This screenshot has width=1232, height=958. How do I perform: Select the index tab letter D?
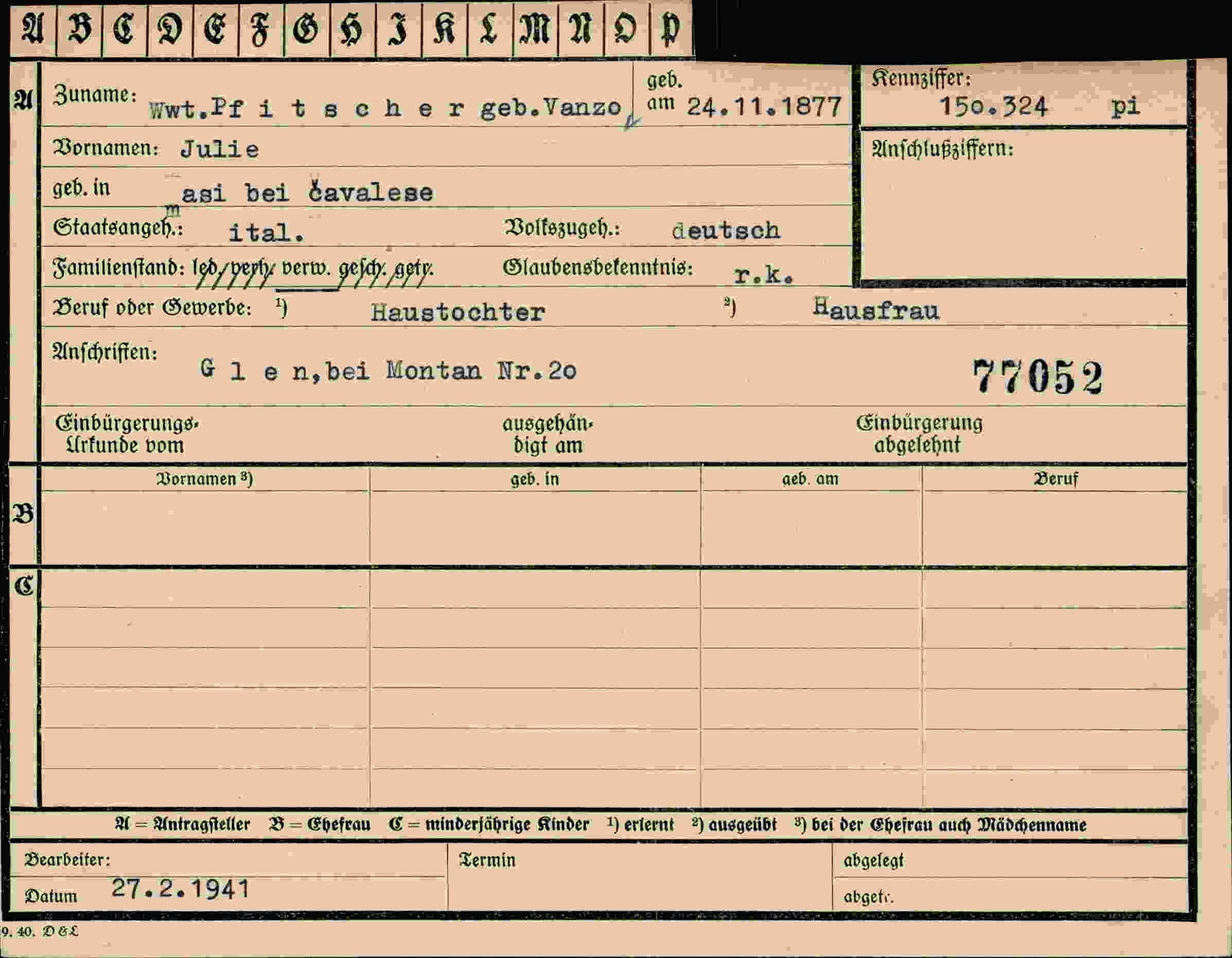(x=170, y=28)
